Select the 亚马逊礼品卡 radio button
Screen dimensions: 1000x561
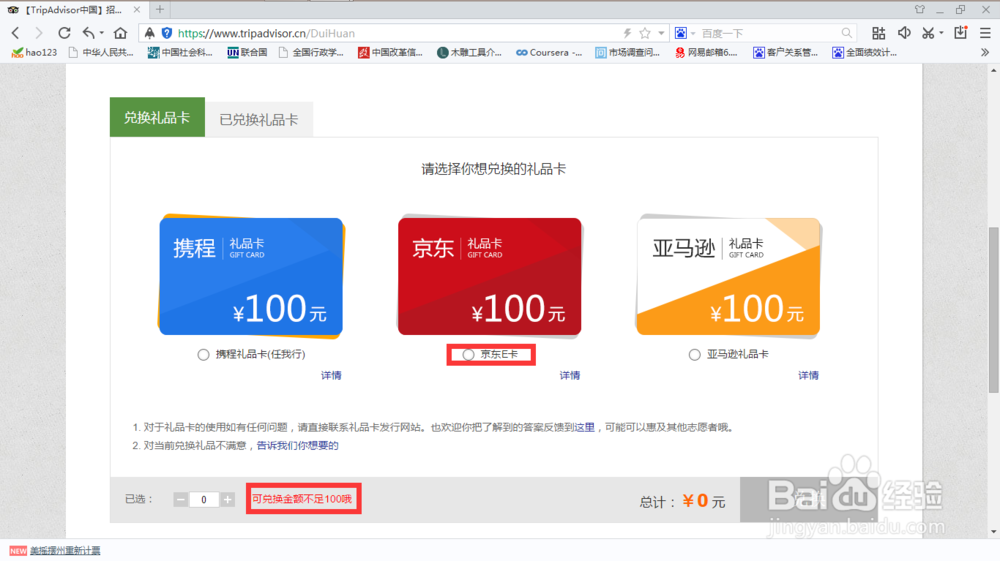click(695, 354)
